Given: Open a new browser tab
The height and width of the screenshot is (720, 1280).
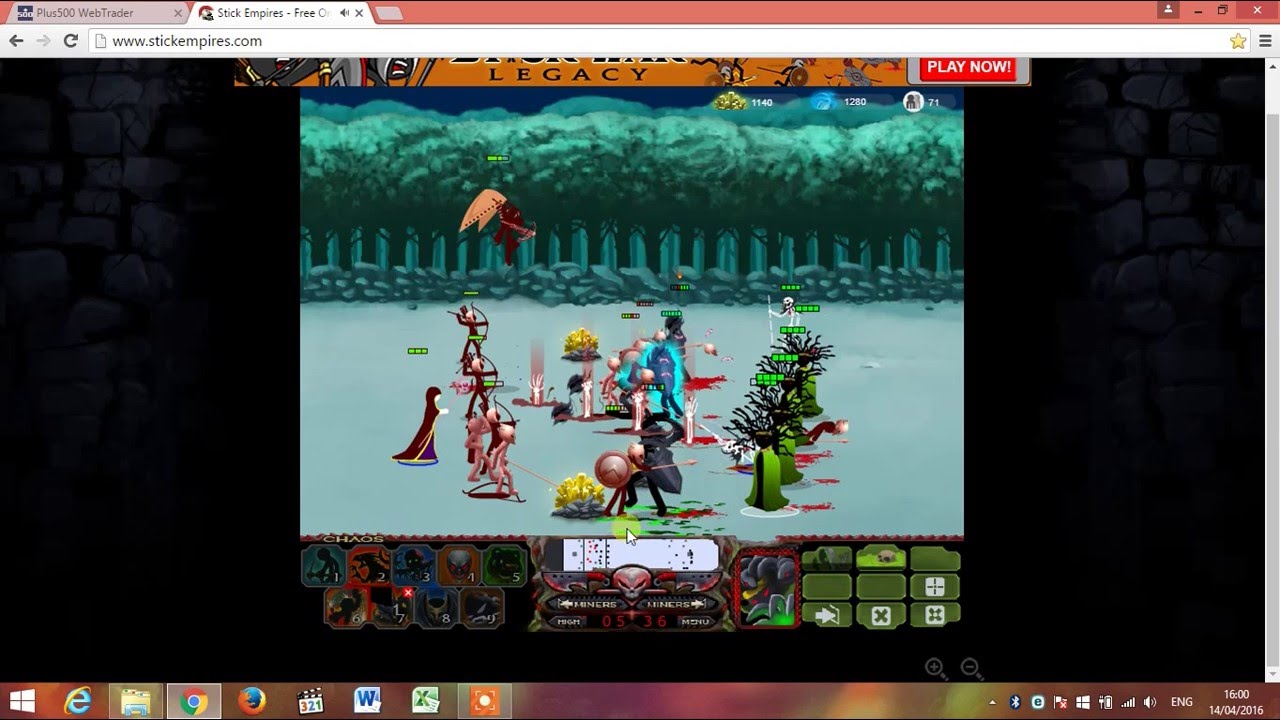Looking at the screenshot, I should (389, 13).
